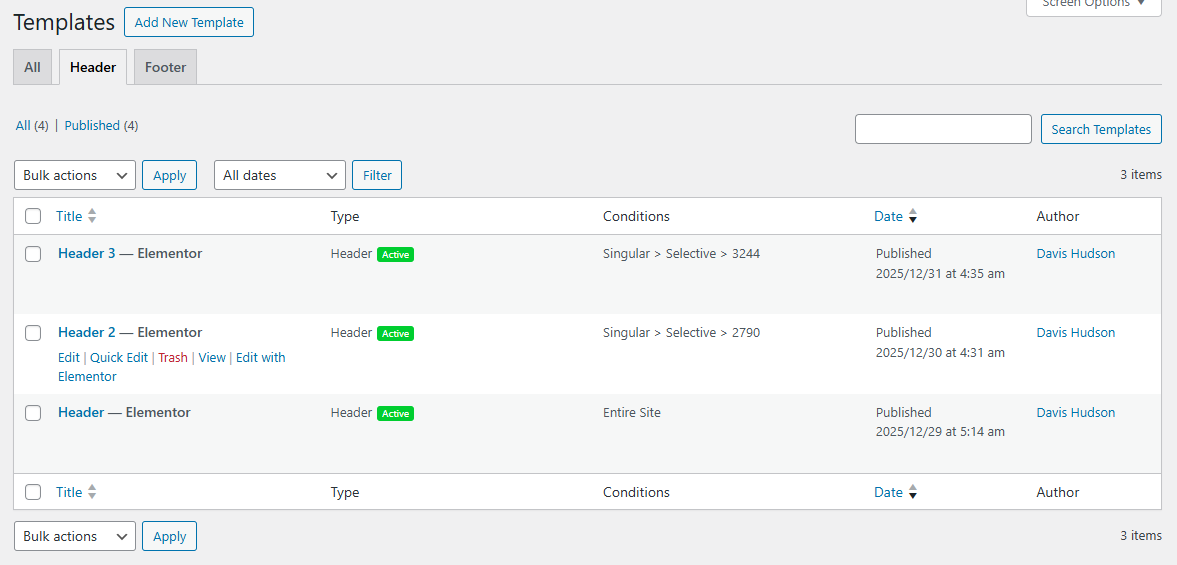The width and height of the screenshot is (1177, 565).
Task: Toggle select-all checkbox in table footer
Action: click(x=33, y=492)
